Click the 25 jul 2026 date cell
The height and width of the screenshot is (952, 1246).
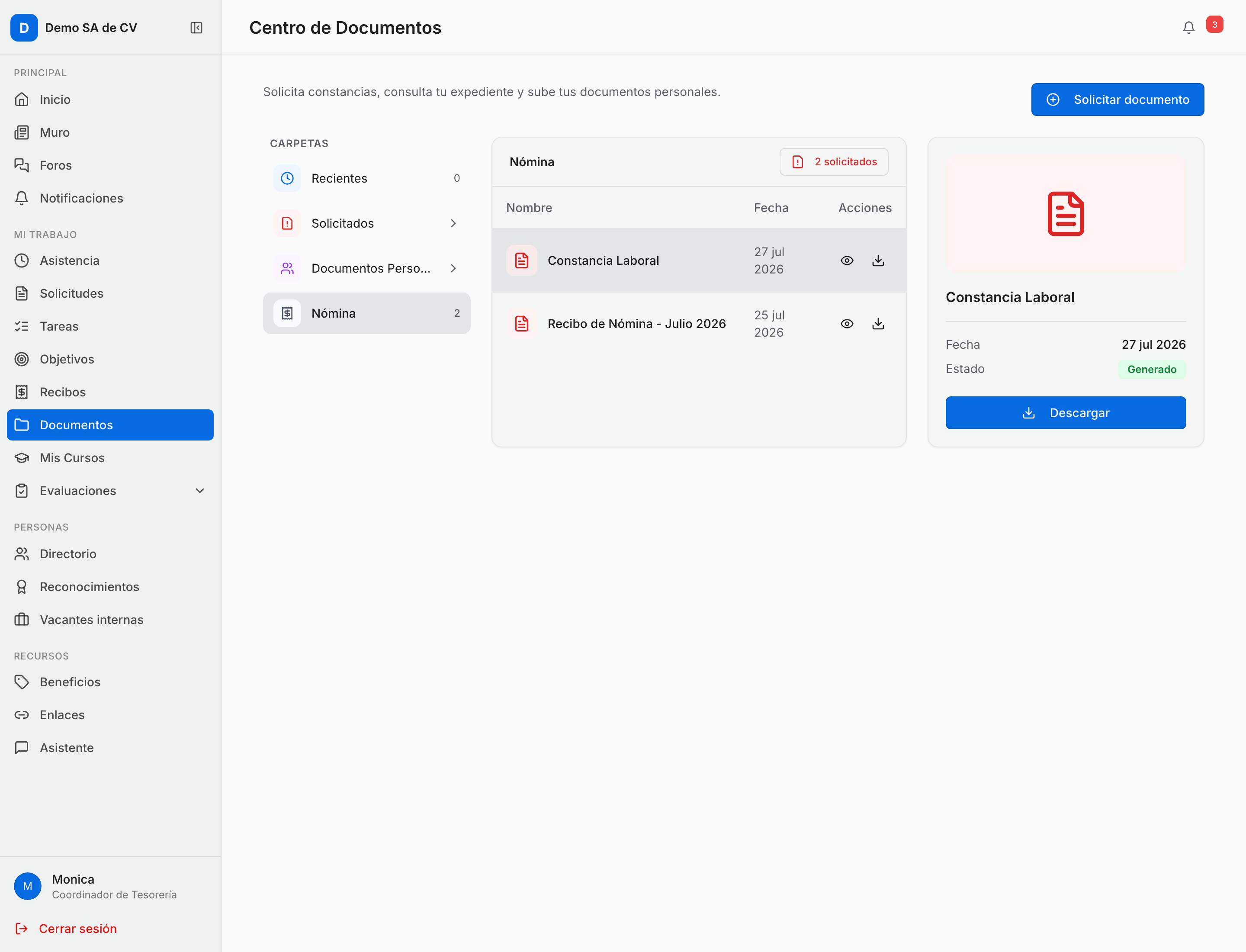pyautogui.click(x=769, y=324)
